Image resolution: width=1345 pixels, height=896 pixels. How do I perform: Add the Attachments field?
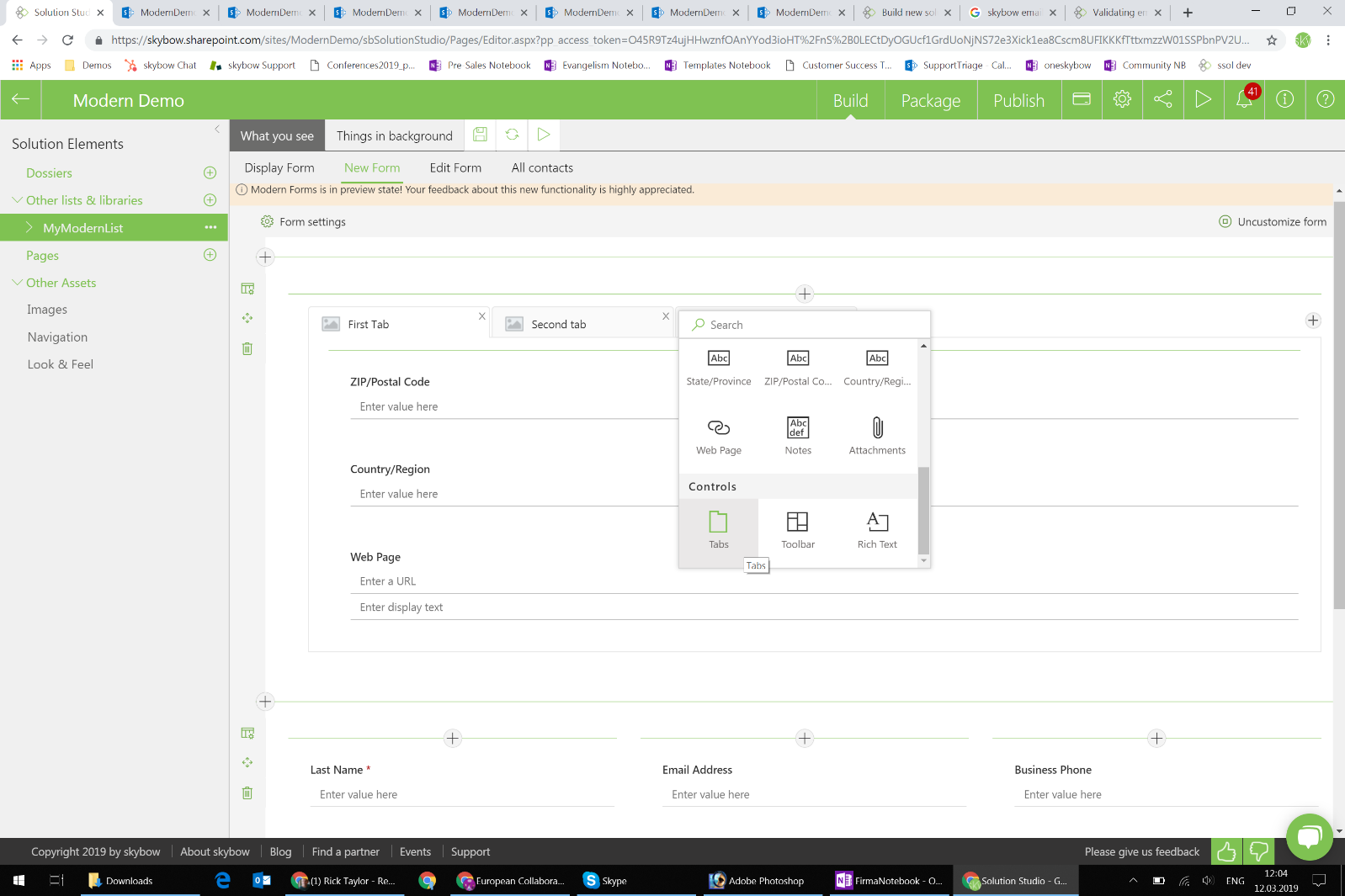click(877, 428)
